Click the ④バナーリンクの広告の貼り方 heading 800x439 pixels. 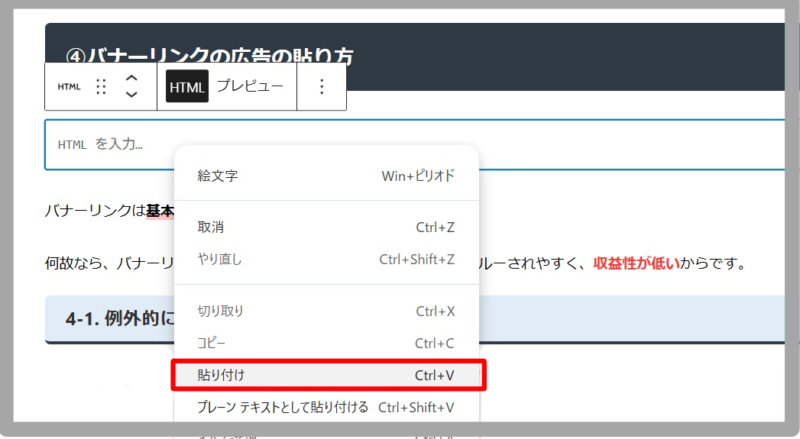tap(209, 57)
